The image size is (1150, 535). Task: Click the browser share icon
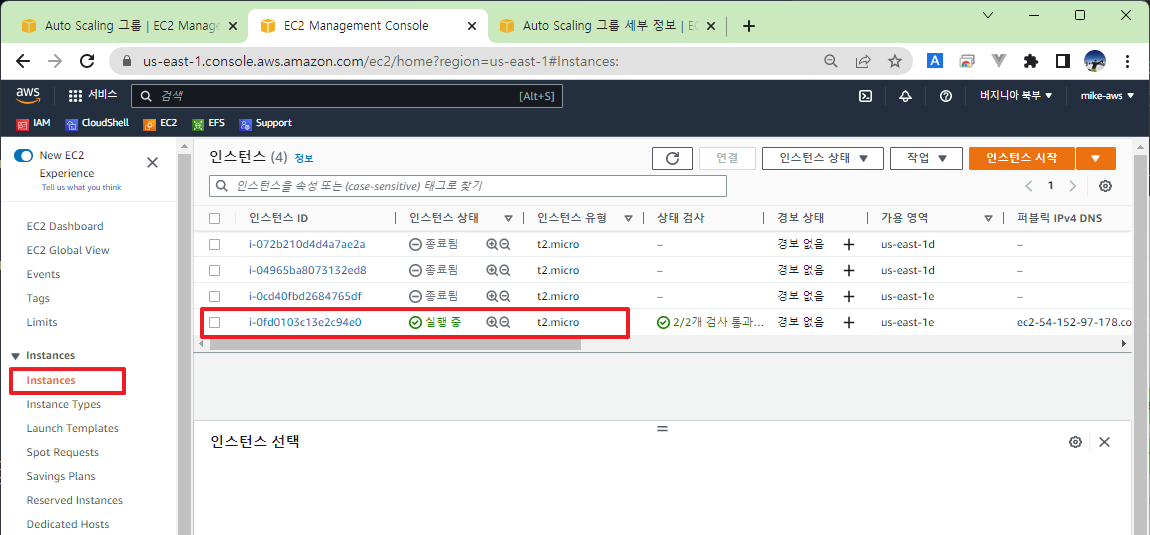[863, 62]
